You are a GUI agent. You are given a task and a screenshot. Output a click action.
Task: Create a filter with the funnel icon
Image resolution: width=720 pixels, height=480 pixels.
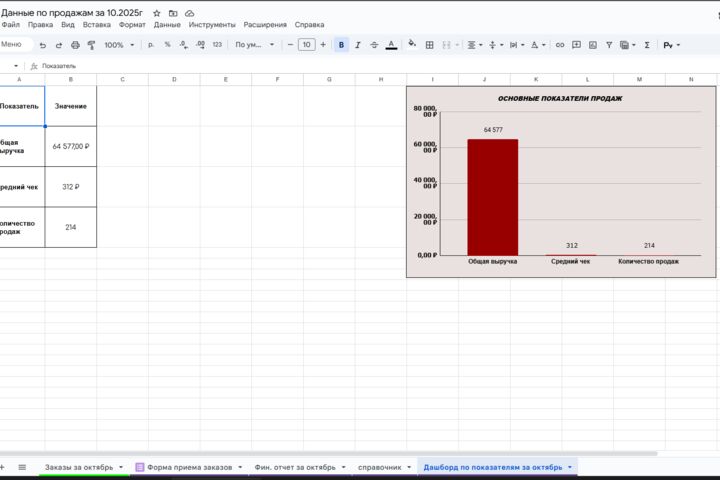[x=609, y=45]
